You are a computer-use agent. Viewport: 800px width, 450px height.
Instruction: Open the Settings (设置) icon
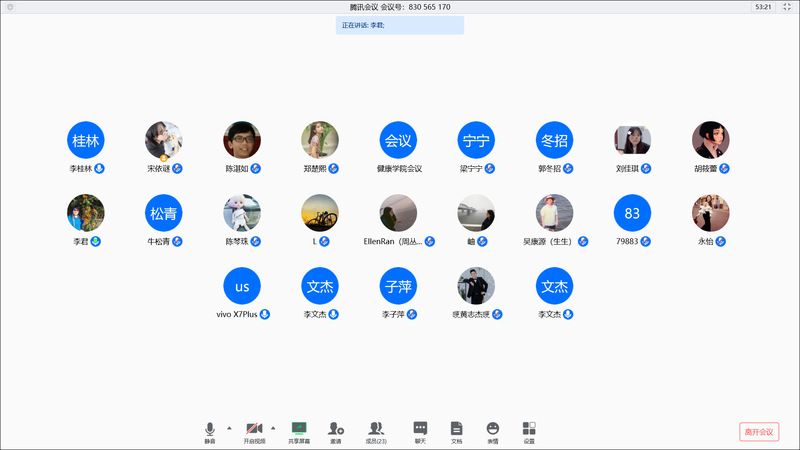click(529, 431)
